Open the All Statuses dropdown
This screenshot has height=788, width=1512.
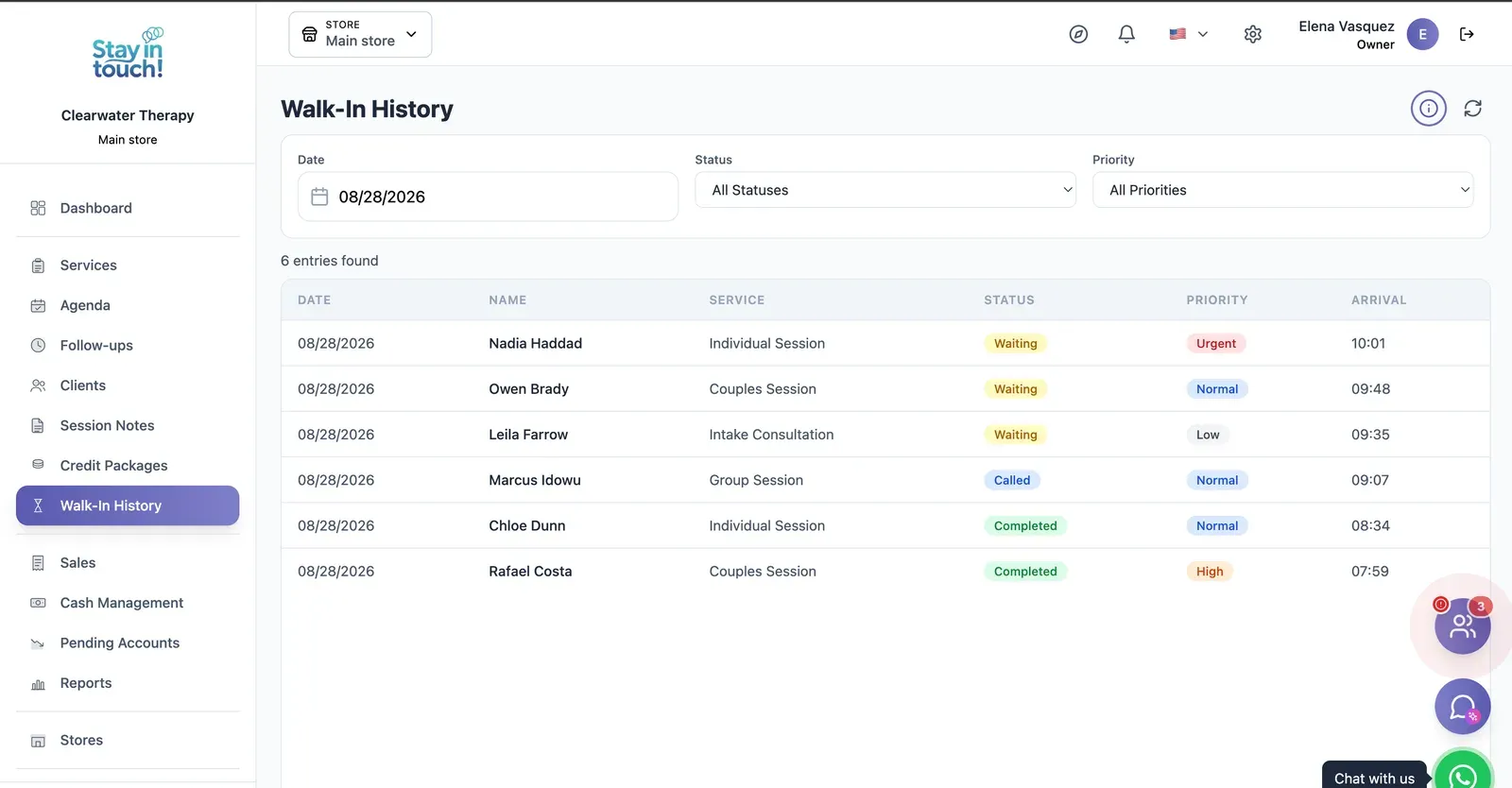885,190
